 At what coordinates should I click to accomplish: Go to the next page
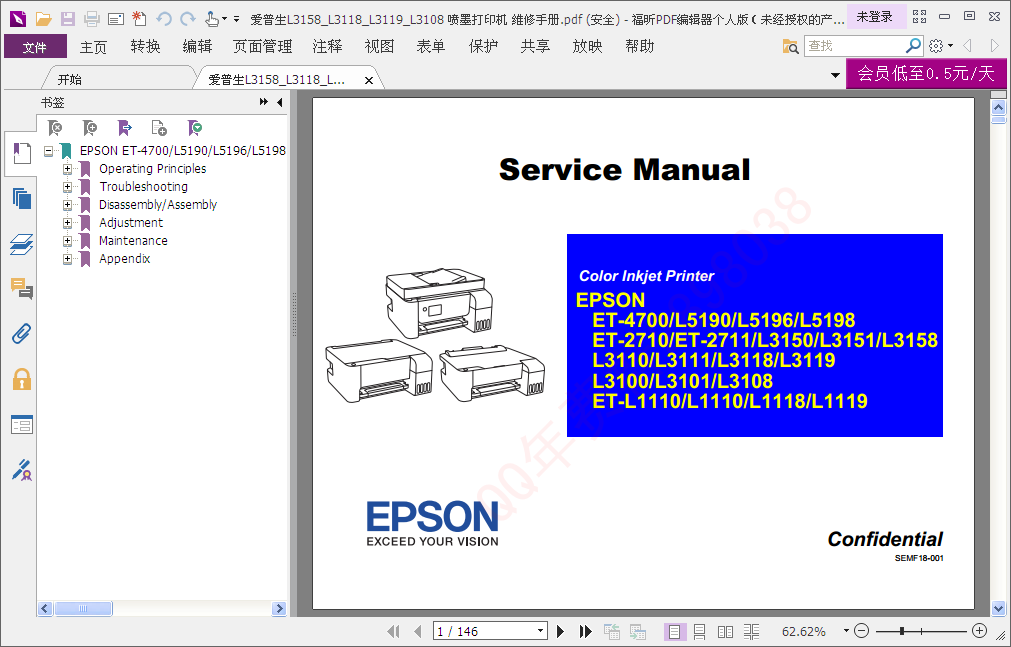point(560,632)
